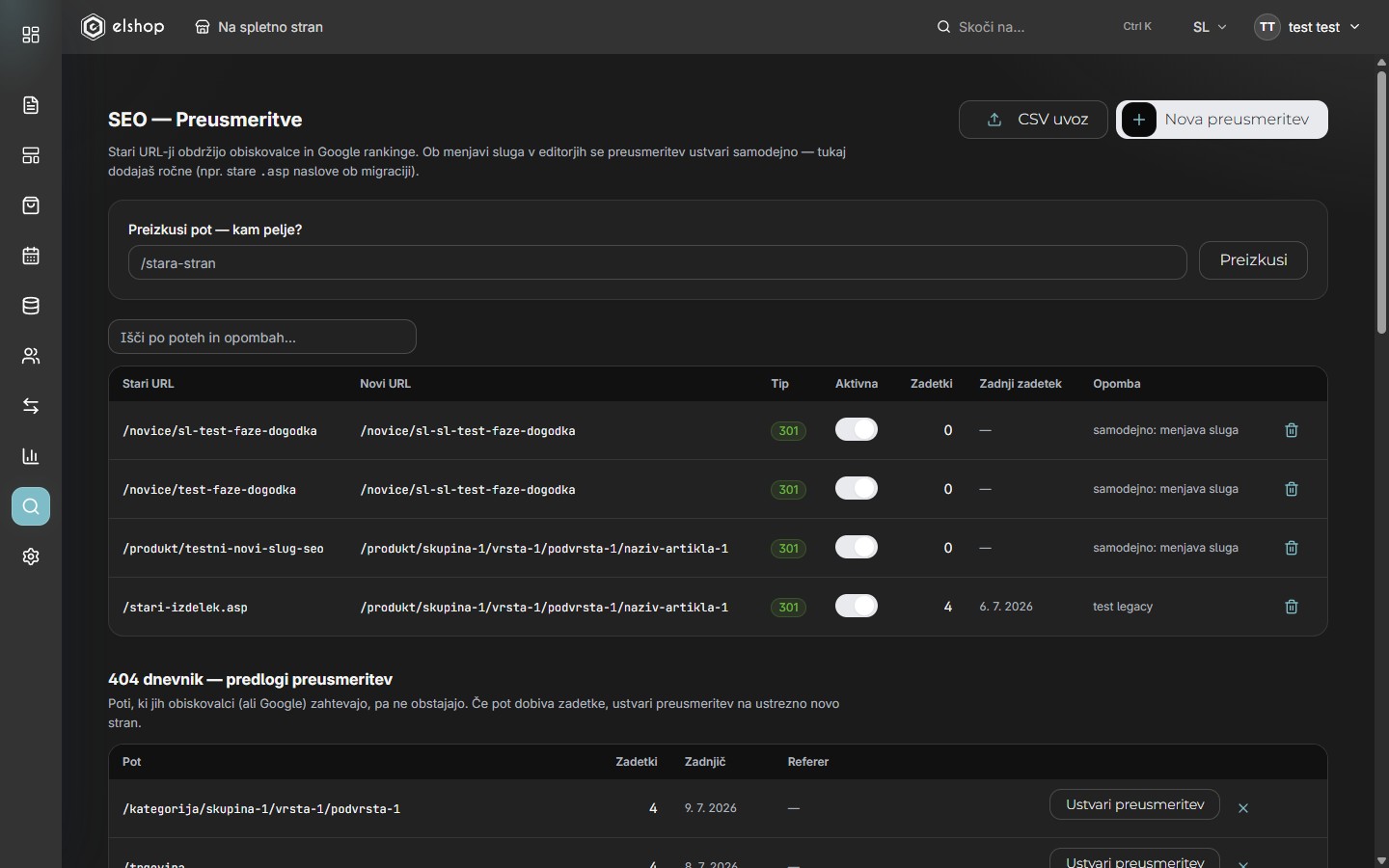Click the CSV uvoz button
Image resolution: width=1389 pixels, height=868 pixels.
click(x=1033, y=120)
